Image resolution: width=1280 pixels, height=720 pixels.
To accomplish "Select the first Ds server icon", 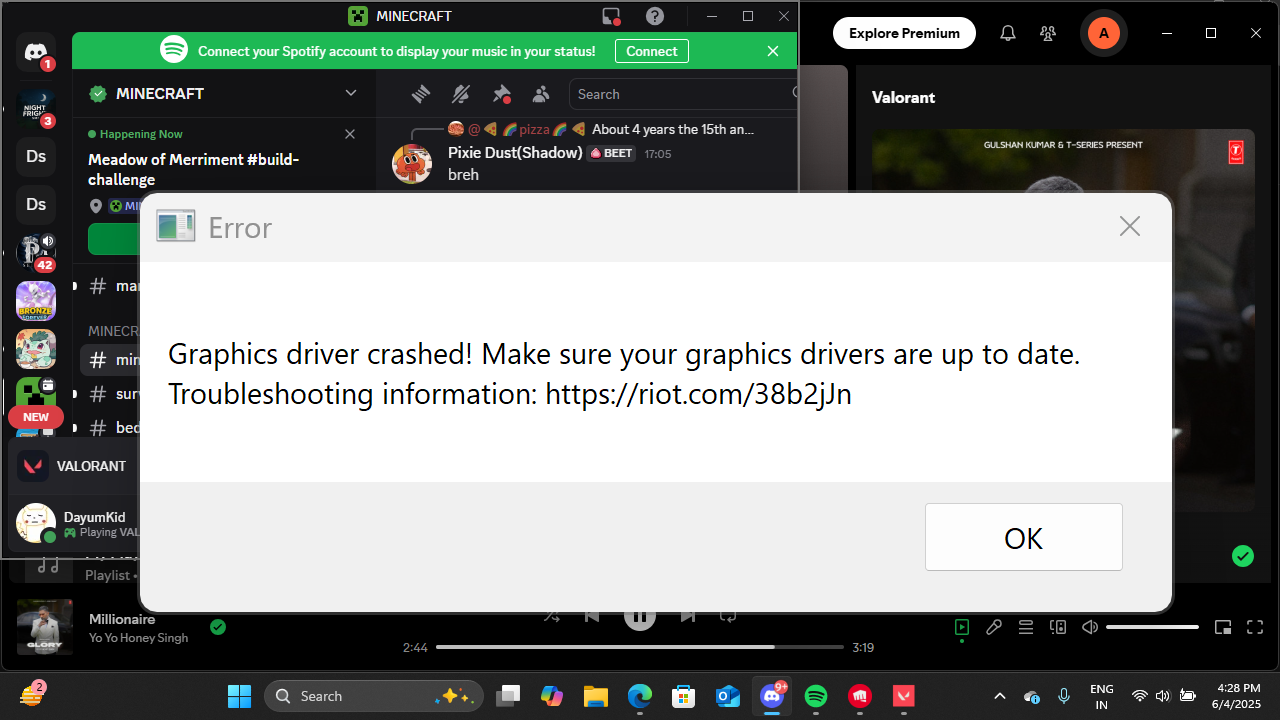I will coord(36,156).
